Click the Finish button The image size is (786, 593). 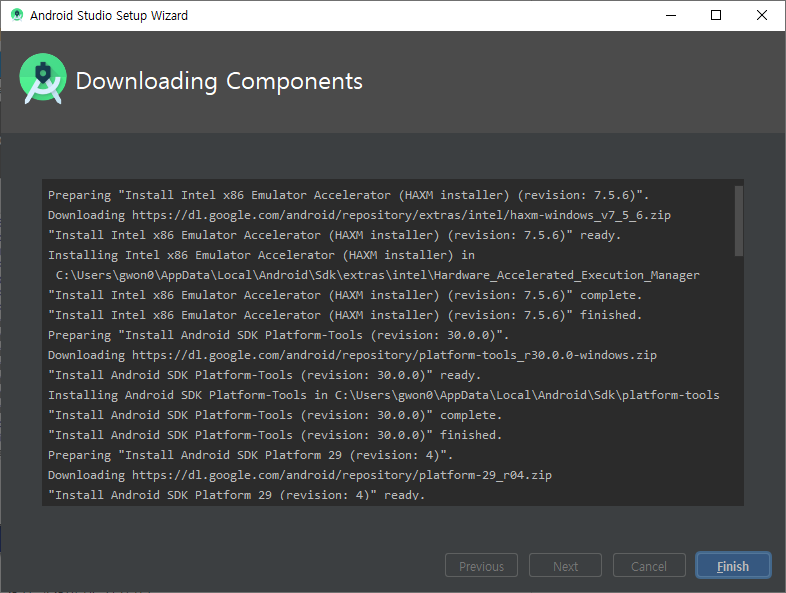[x=733, y=565]
